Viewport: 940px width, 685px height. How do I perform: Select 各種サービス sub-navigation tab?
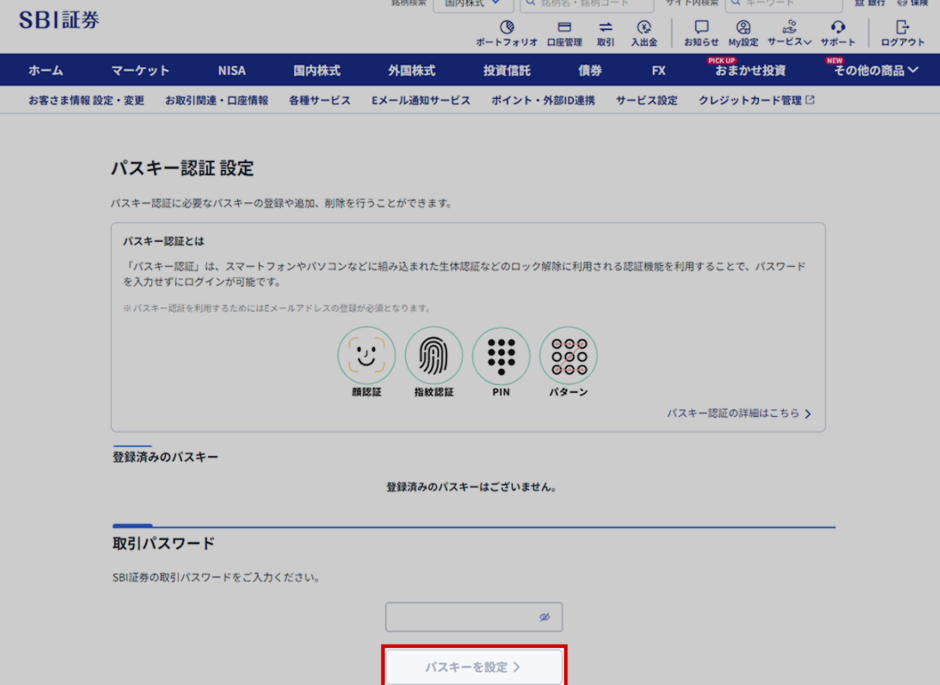click(320, 100)
